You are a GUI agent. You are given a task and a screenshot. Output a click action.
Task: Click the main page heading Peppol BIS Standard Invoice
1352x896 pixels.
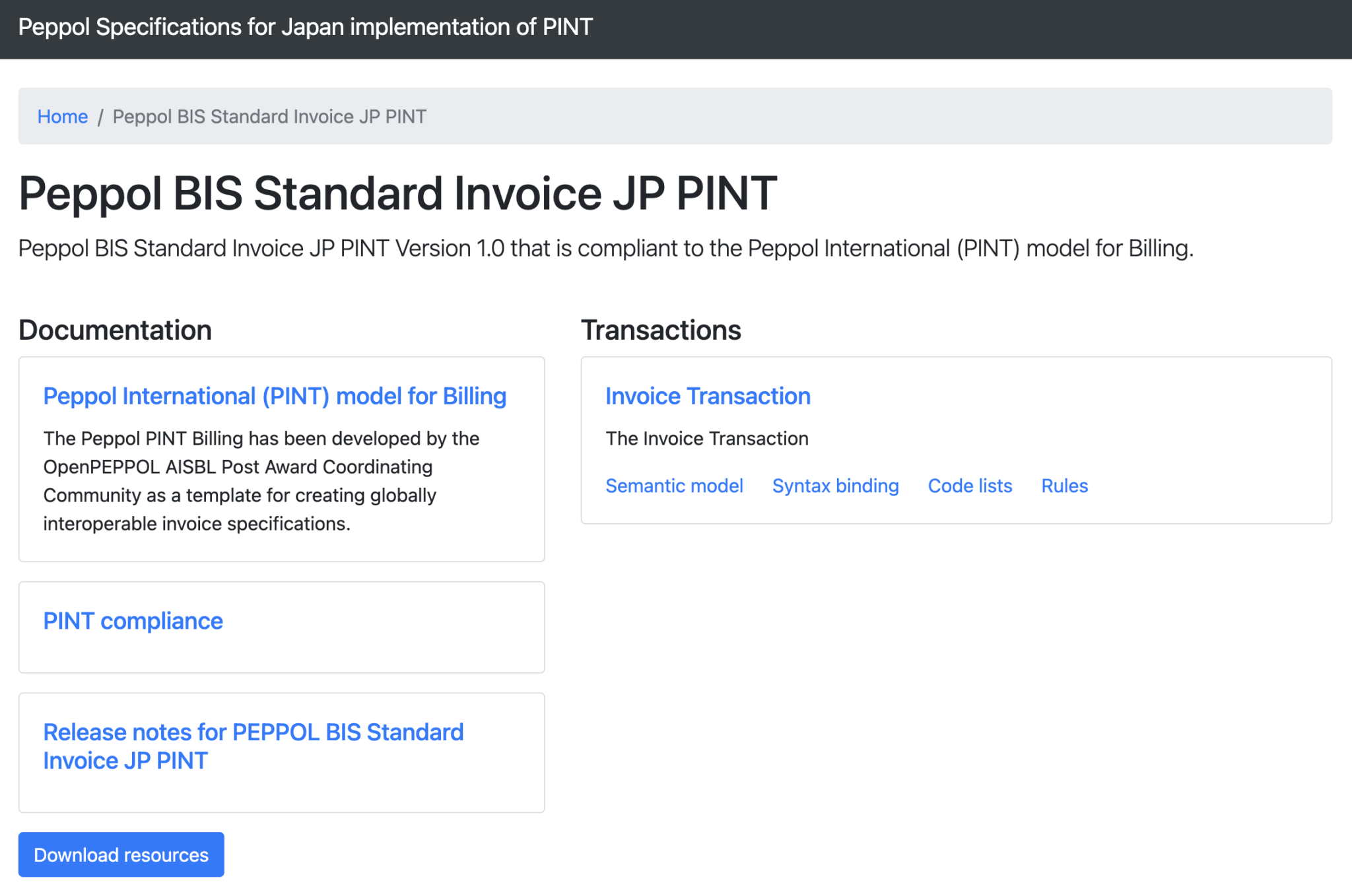click(x=397, y=193)
